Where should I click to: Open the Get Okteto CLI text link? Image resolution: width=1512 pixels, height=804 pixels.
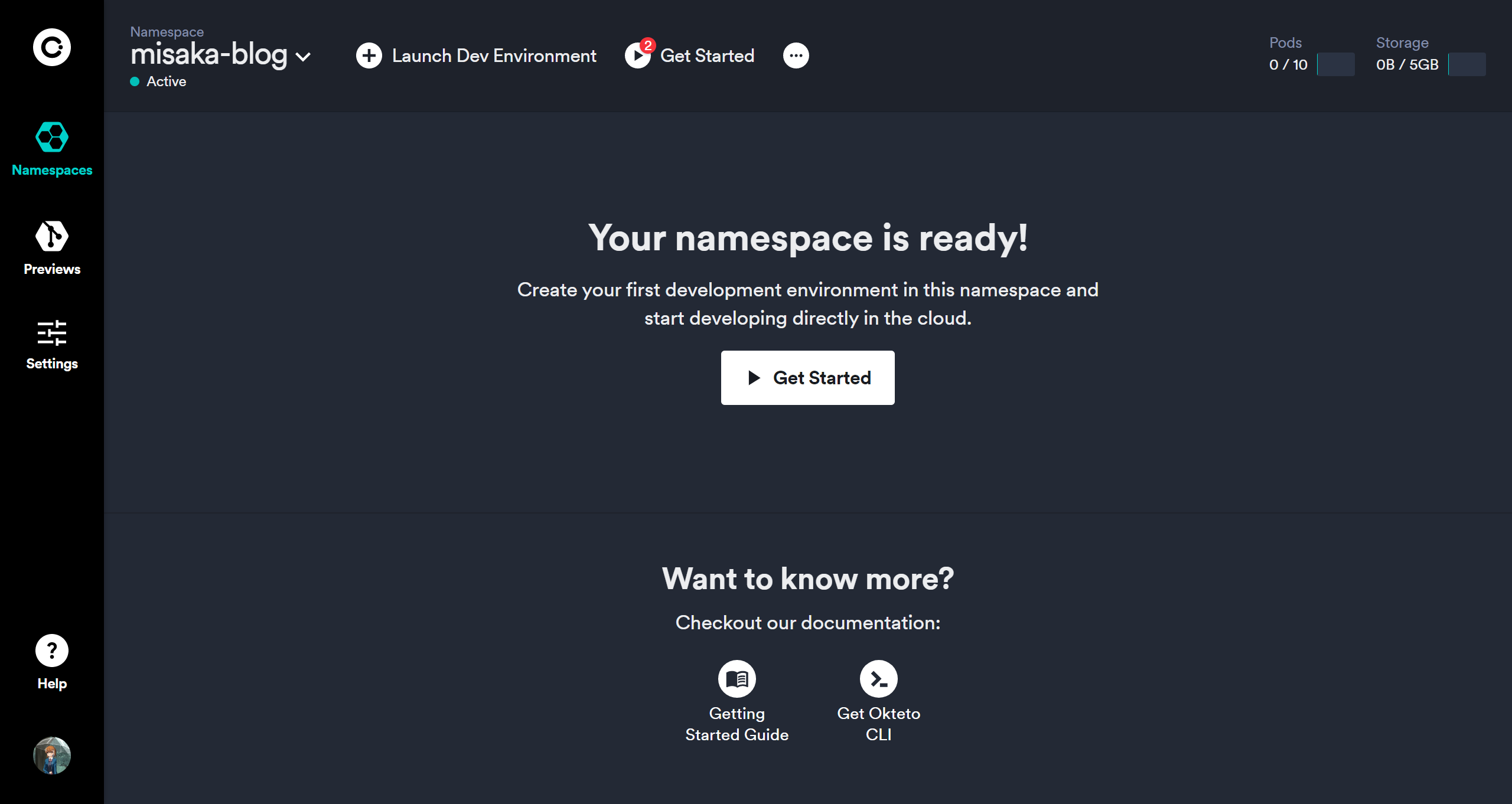point(878,724)
